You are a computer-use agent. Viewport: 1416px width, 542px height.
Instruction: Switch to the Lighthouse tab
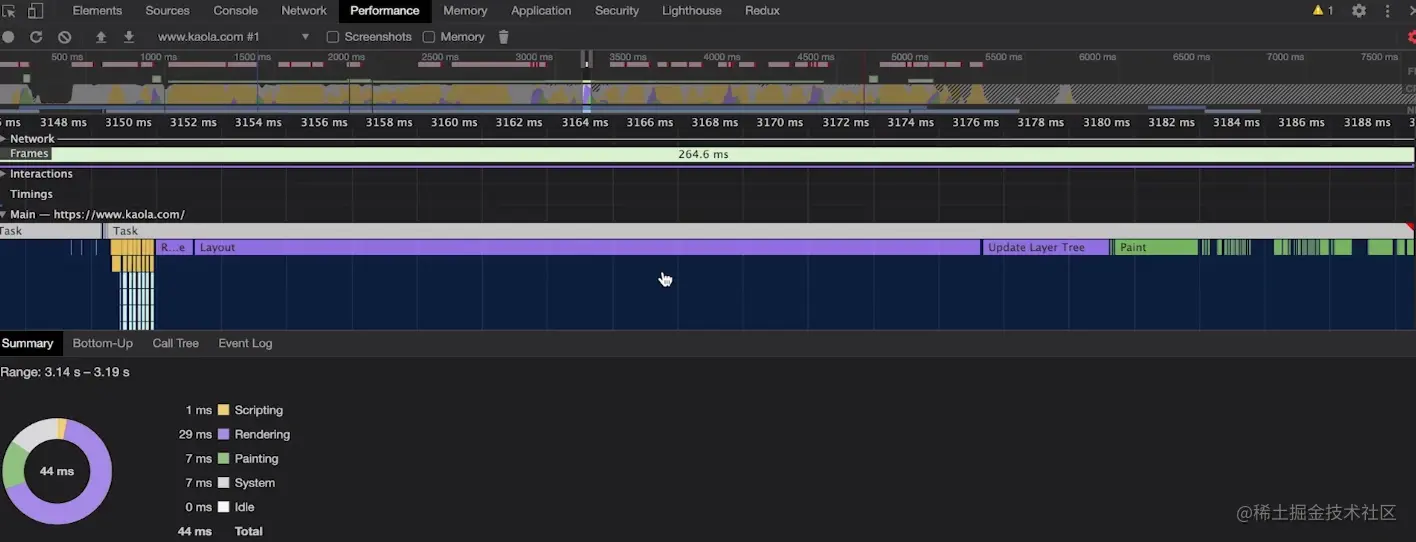692,11
